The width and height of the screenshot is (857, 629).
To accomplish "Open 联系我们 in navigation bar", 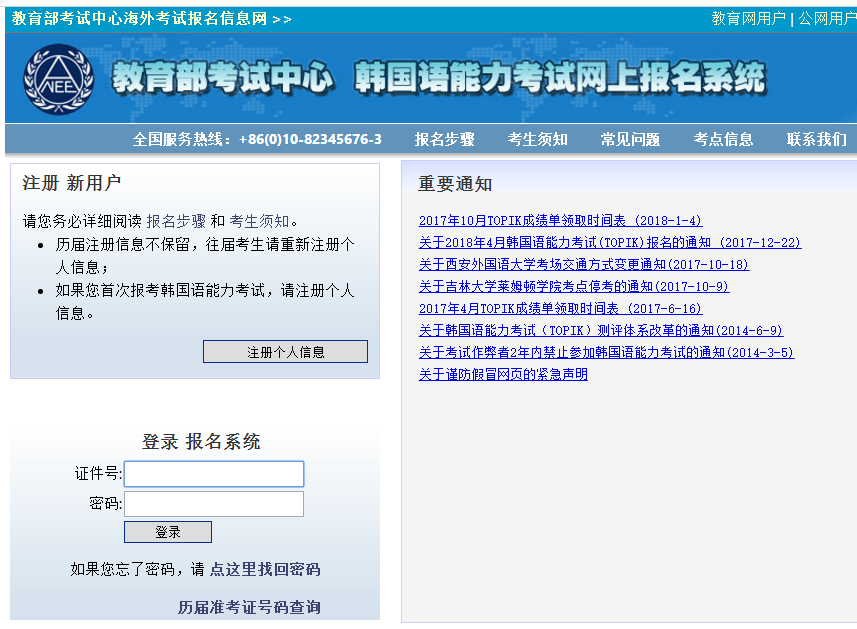I will (x=816, y=139).
